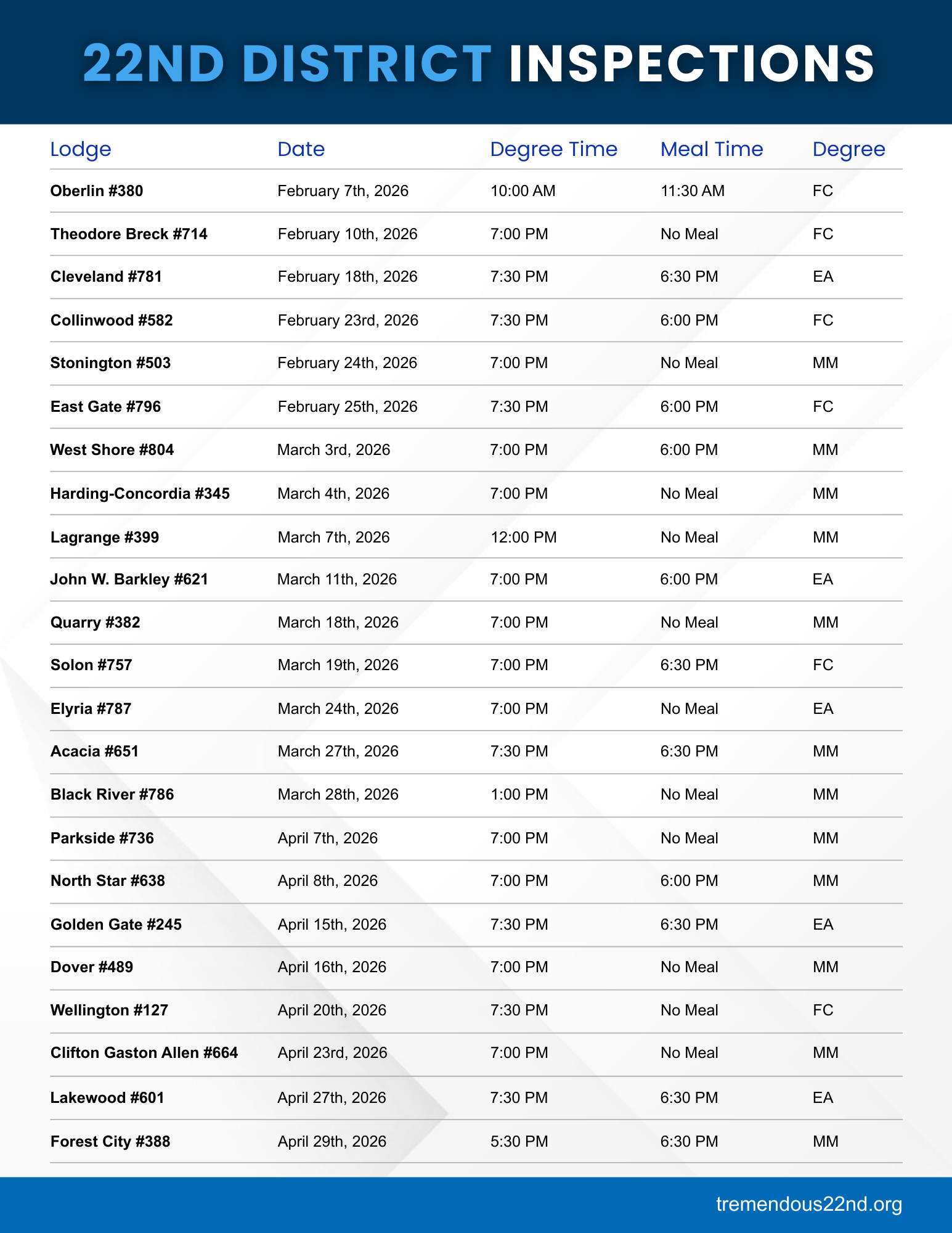The width and height of the screenshot is (952, 1233).
Task: Click the 22ND DISTRICT INSPECTIONS title
Action: (x=479, y=63)
